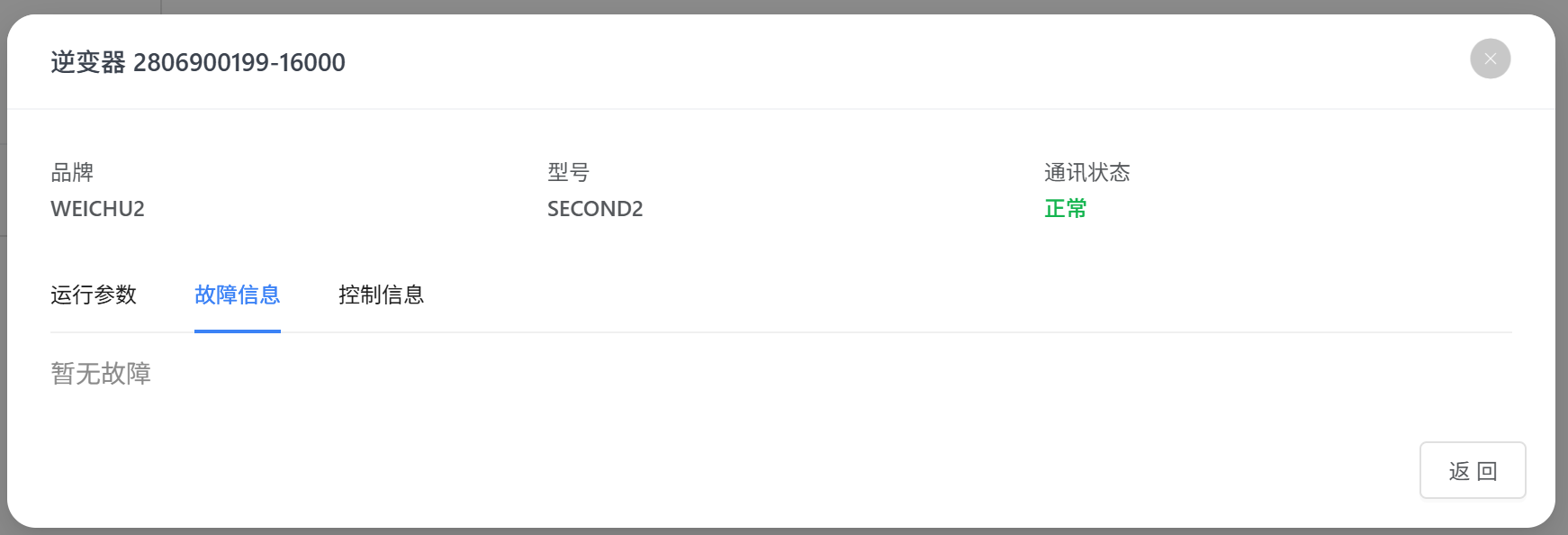Viewport: 1568px width, 535px height.
Task: Select the SECOND2 model value
Action: point(595,209)
